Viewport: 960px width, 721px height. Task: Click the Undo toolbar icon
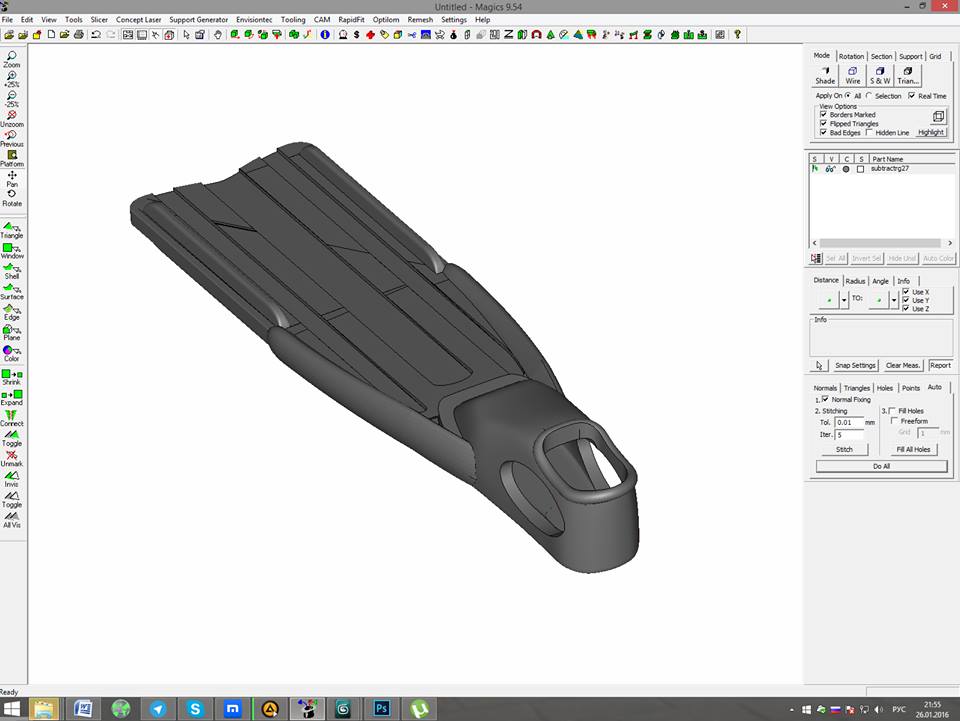(96, 35)
